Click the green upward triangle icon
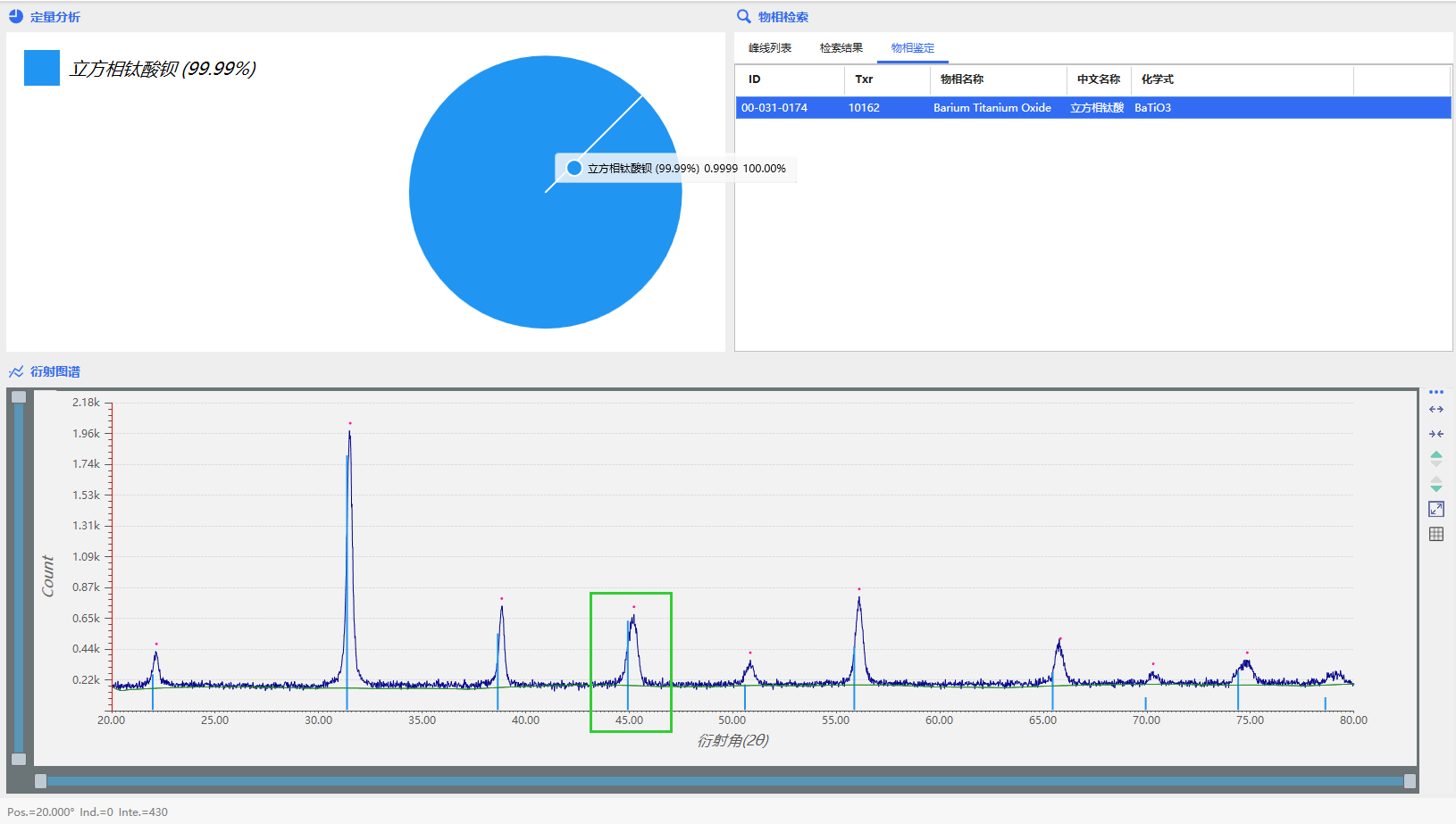Viewport: 1456px width, 824px height. click(1435, 456)
